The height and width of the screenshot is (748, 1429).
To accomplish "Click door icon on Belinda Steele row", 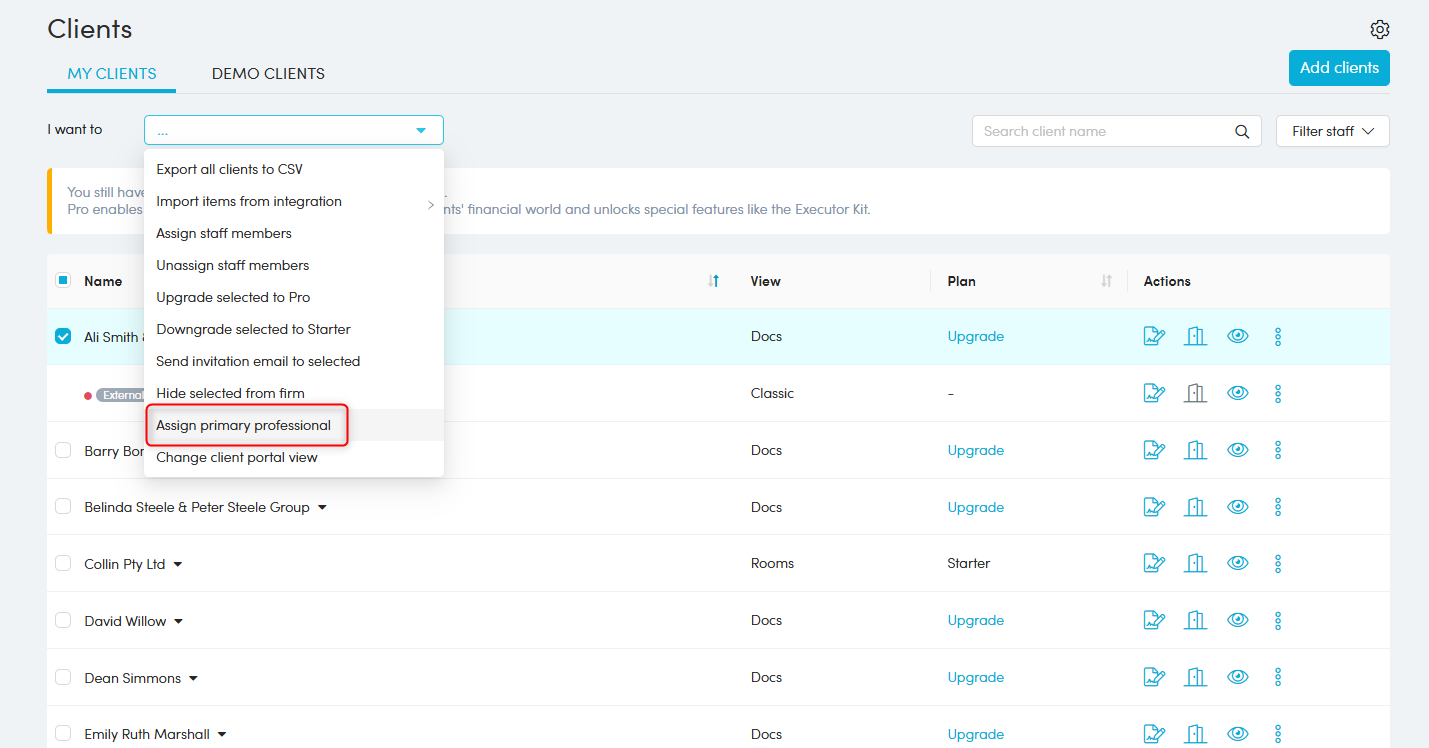I will point(1196,507).
